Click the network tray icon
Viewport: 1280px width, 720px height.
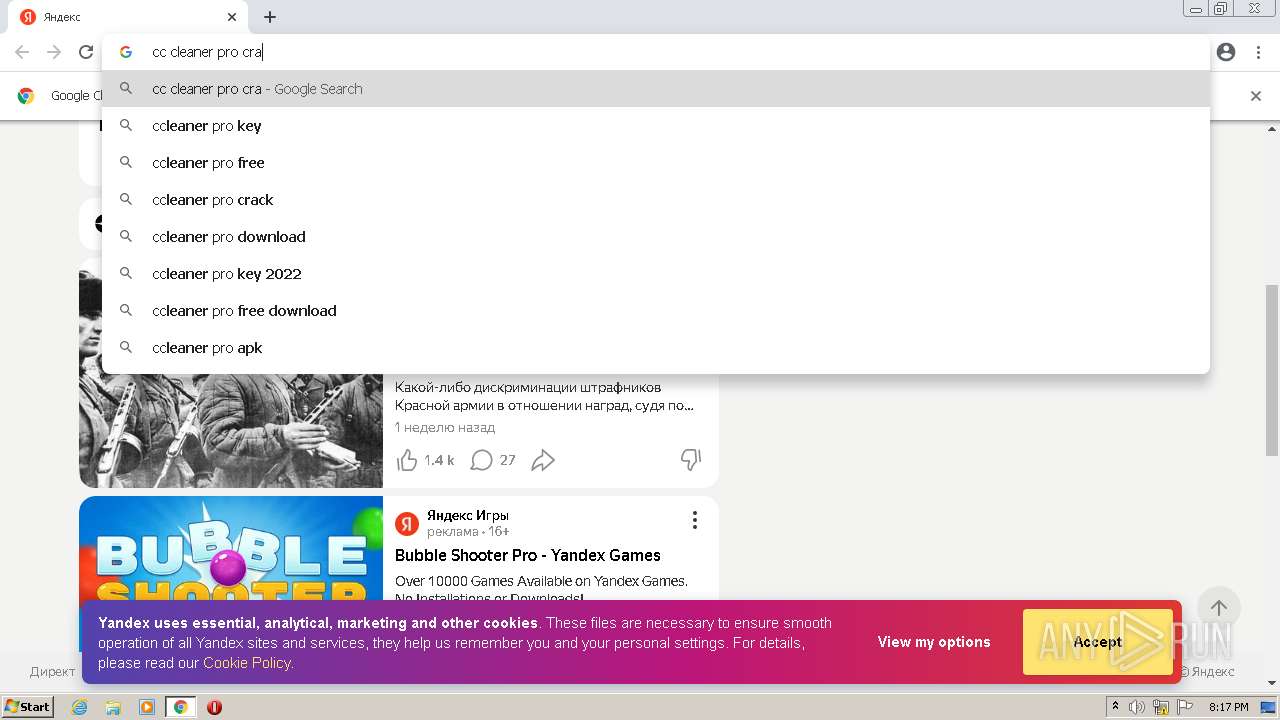point(1160,707)
